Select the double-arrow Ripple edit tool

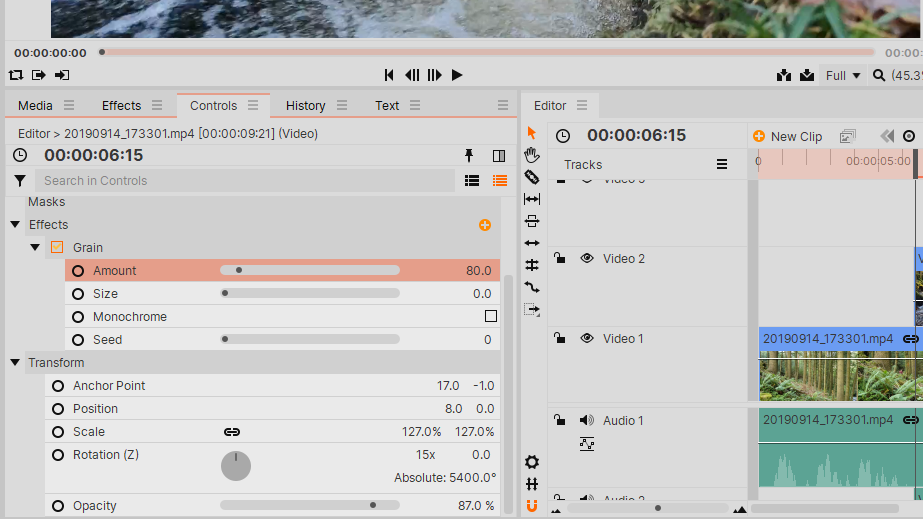pyautogui.click(x=532, y=243)
